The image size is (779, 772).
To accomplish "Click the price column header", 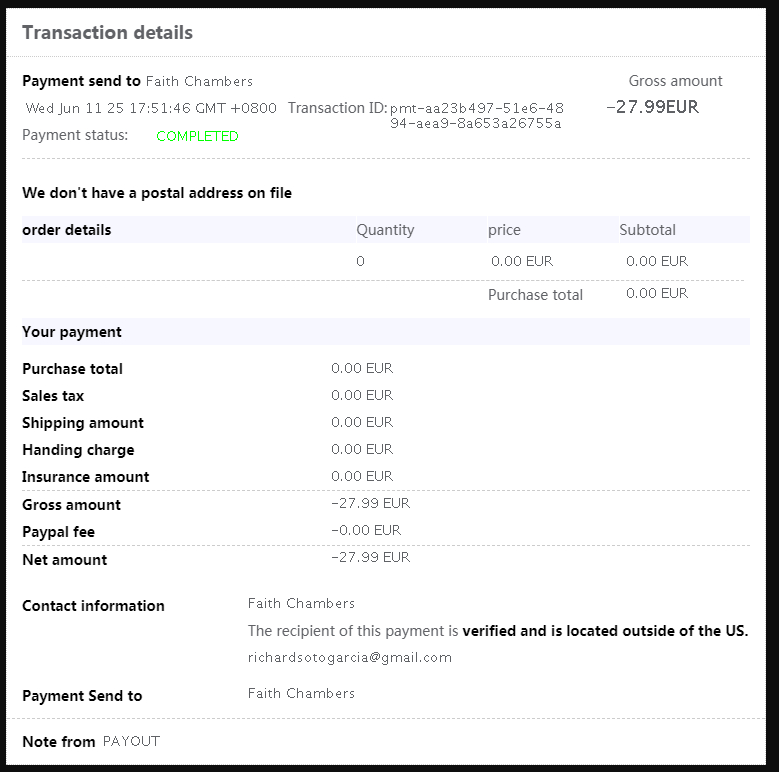I will tap(504, 230).
